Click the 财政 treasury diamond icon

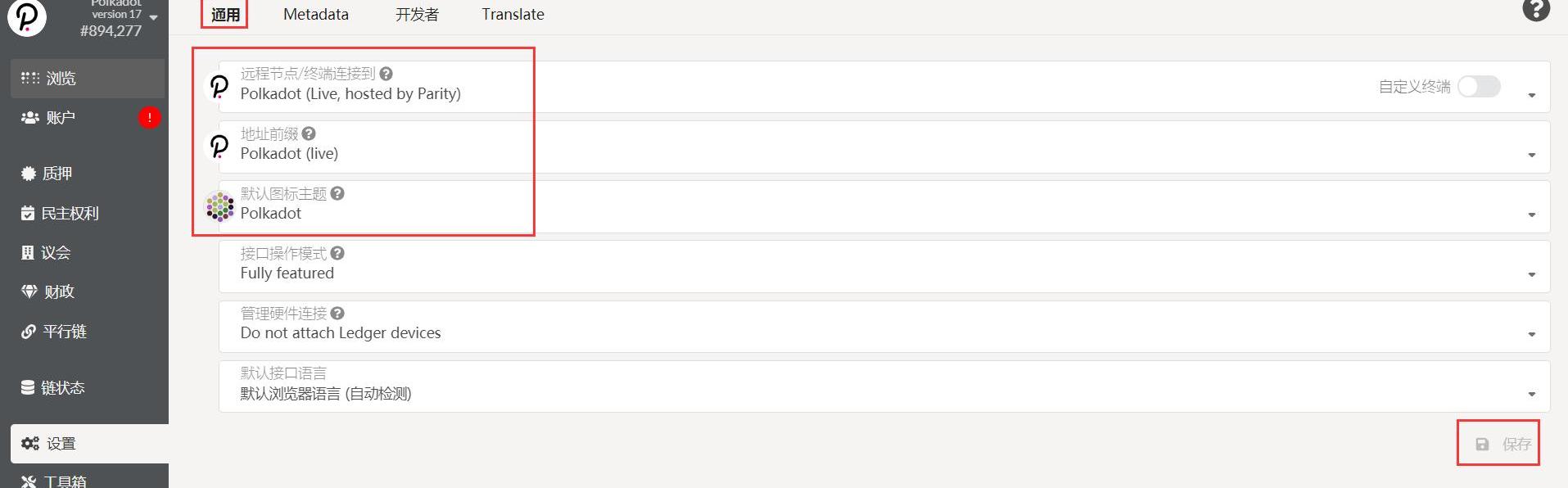[x=29, y=291]
